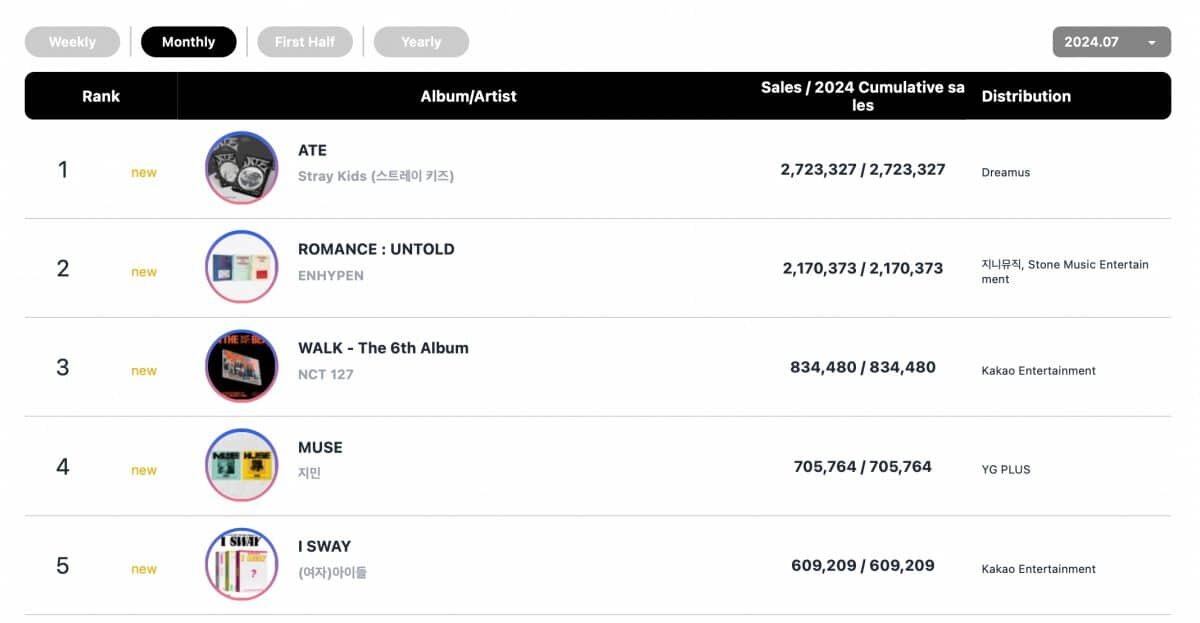This screenshot has width=1200, height=623.
Task: Click the I SWAY album title
Action: pos(324,546)
